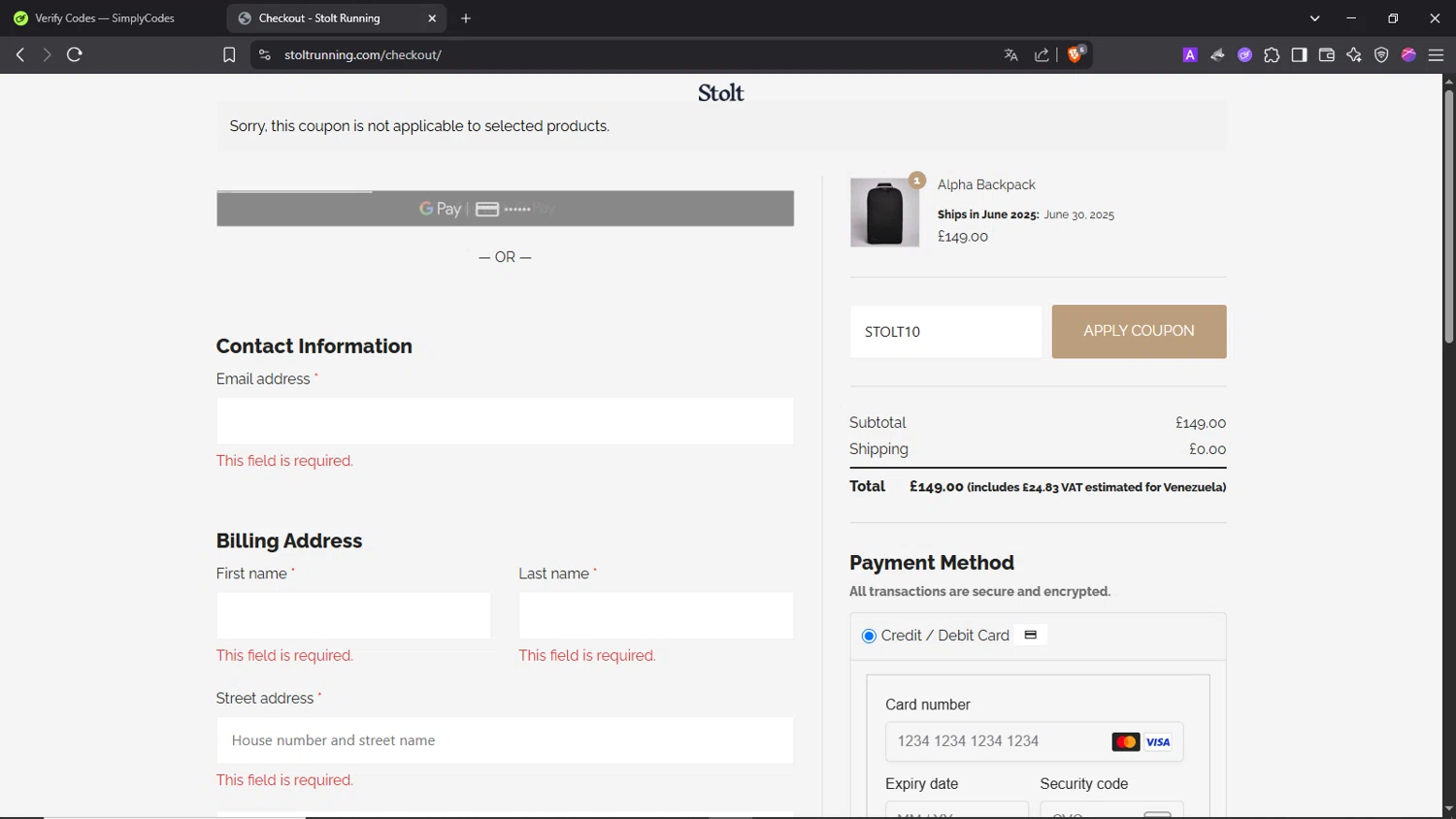The image size is (1456, 819).
Task: Open Brave VPN shield icon
Action: [1381, 55]
